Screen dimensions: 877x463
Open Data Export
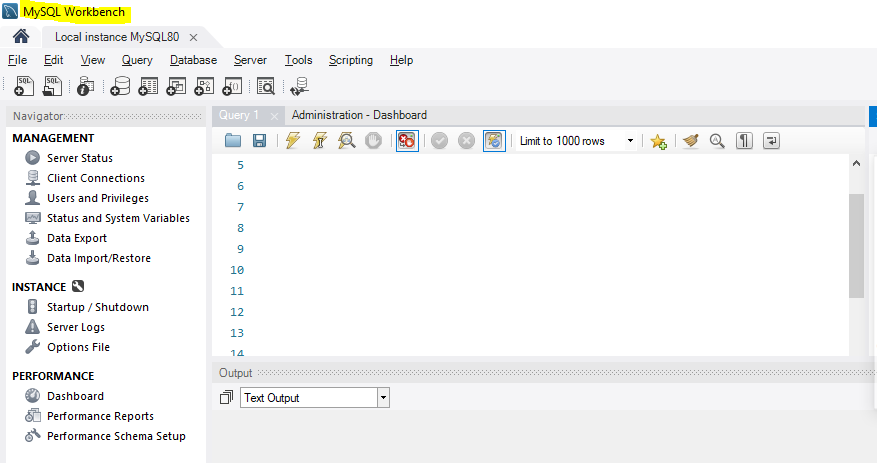77,238
